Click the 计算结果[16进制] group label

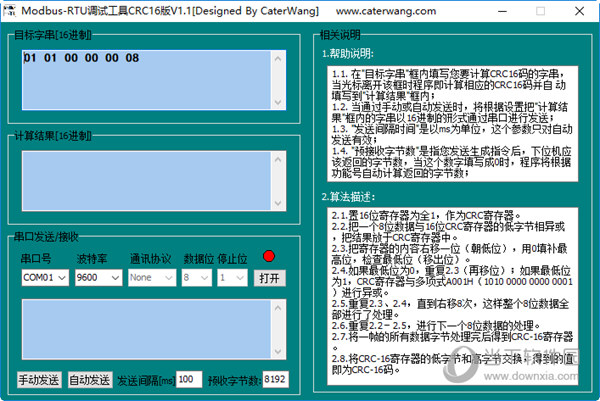coord(53,136)
